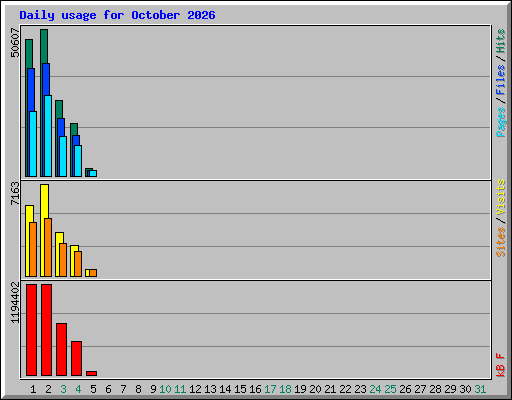Click the green Hits bar for day 1
This screenshot has width=512, height=400.
coord(29,54)
